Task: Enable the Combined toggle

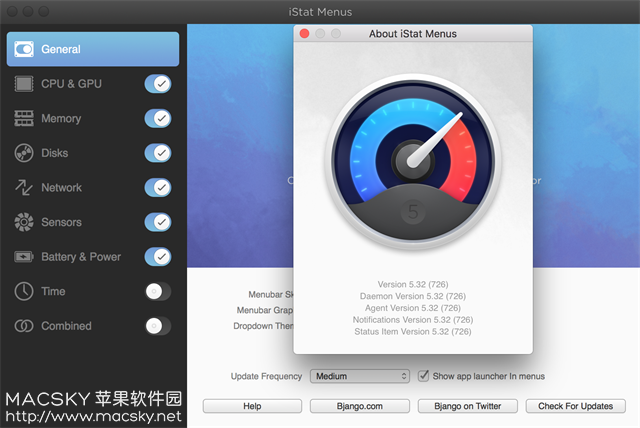Action: (x=158, y=326)
